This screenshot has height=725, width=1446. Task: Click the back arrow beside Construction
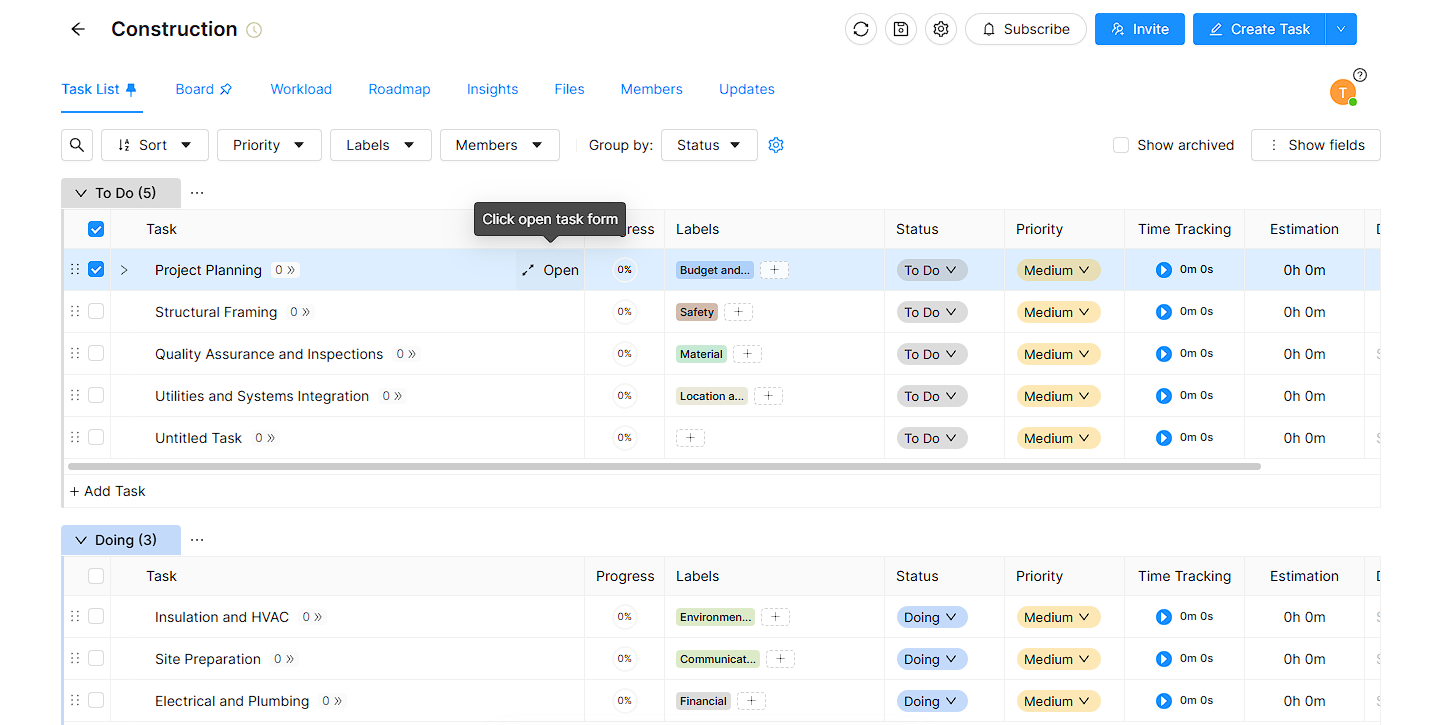78,30
